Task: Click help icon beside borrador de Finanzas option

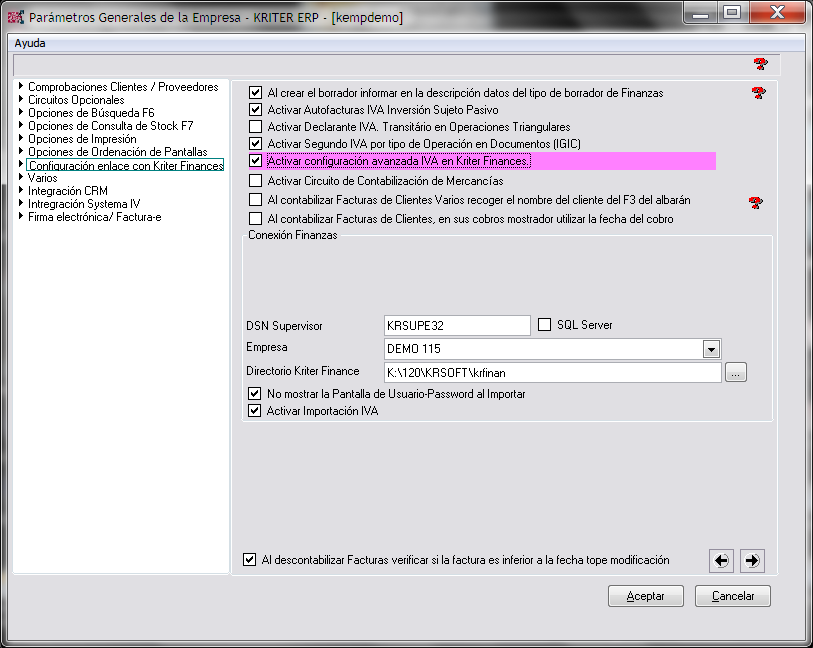Action: coord(759,93)
